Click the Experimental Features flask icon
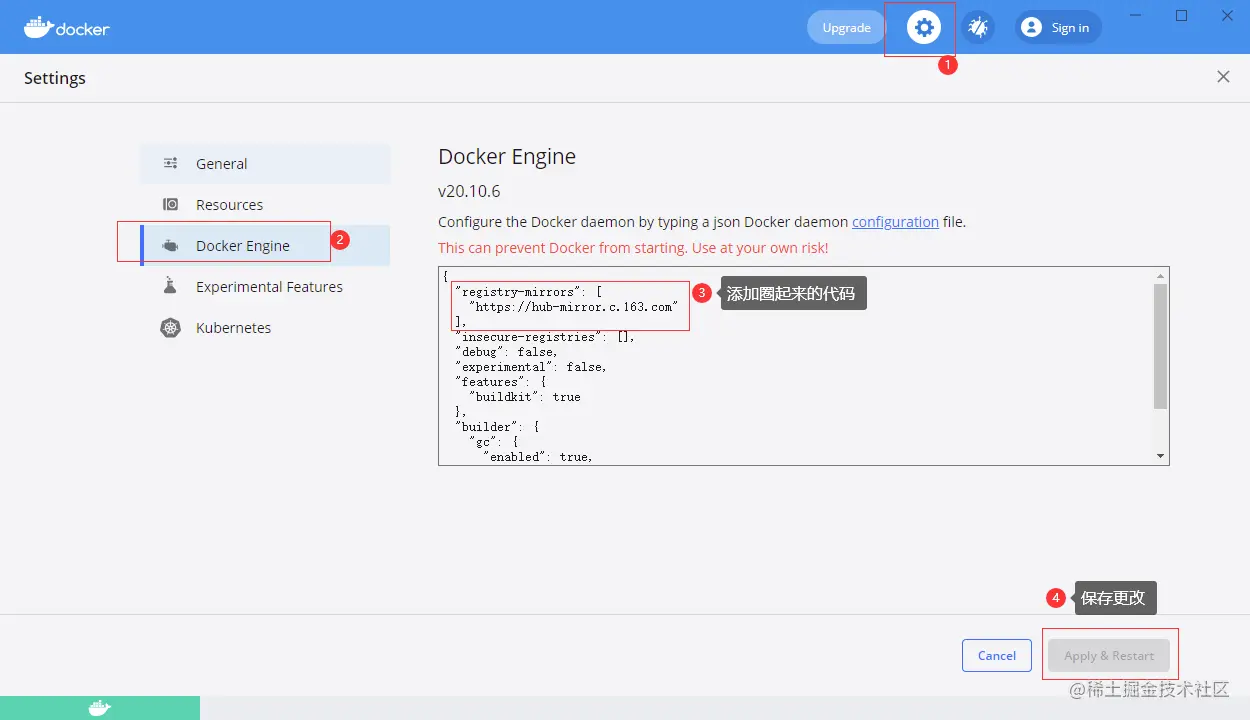The width and height of the screenshot is (1250, 720). tap(170, 286)
